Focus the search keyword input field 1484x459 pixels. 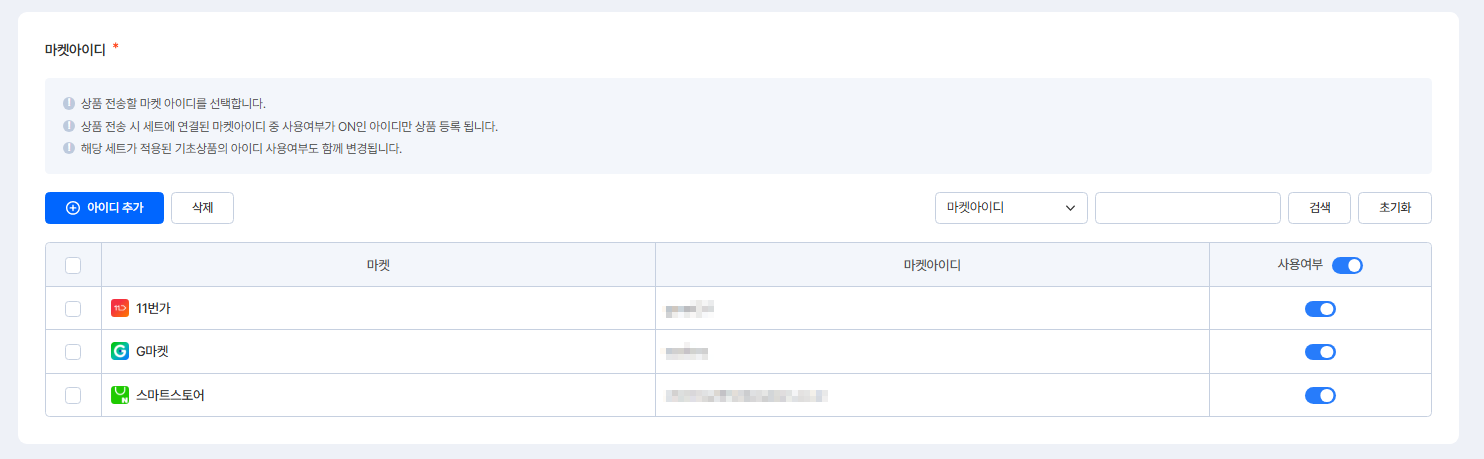tap(1187, 208)
